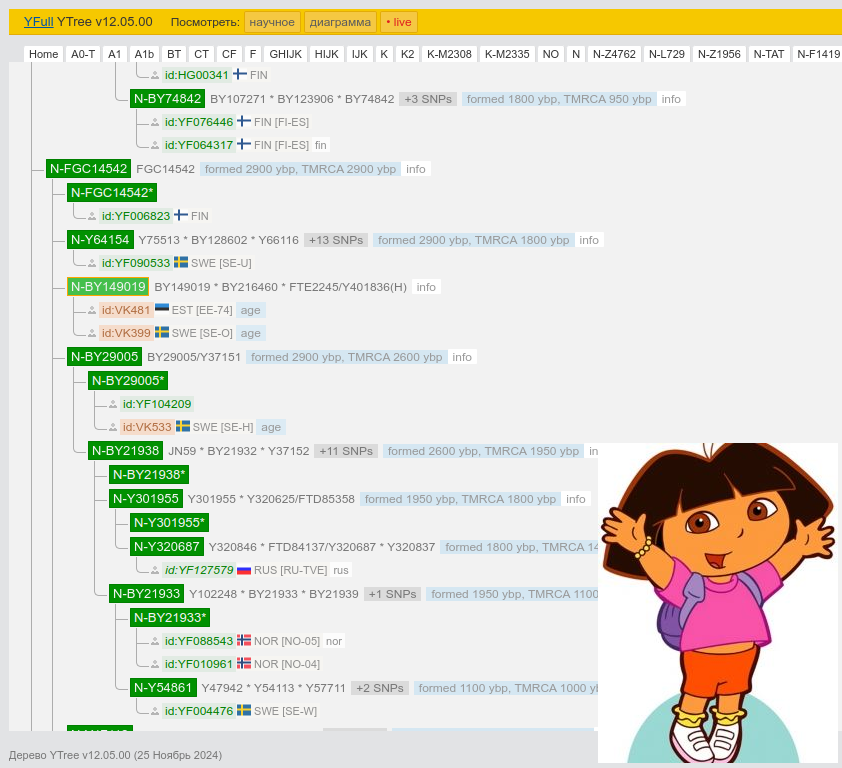
Task: Open info for N-Y301955
Action: coord(576,499)
